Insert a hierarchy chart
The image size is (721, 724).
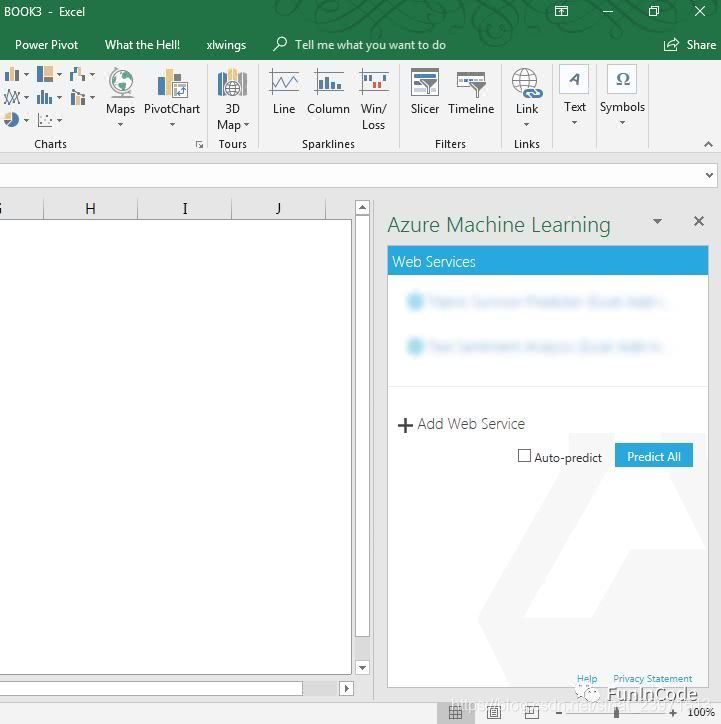point(49,74)
